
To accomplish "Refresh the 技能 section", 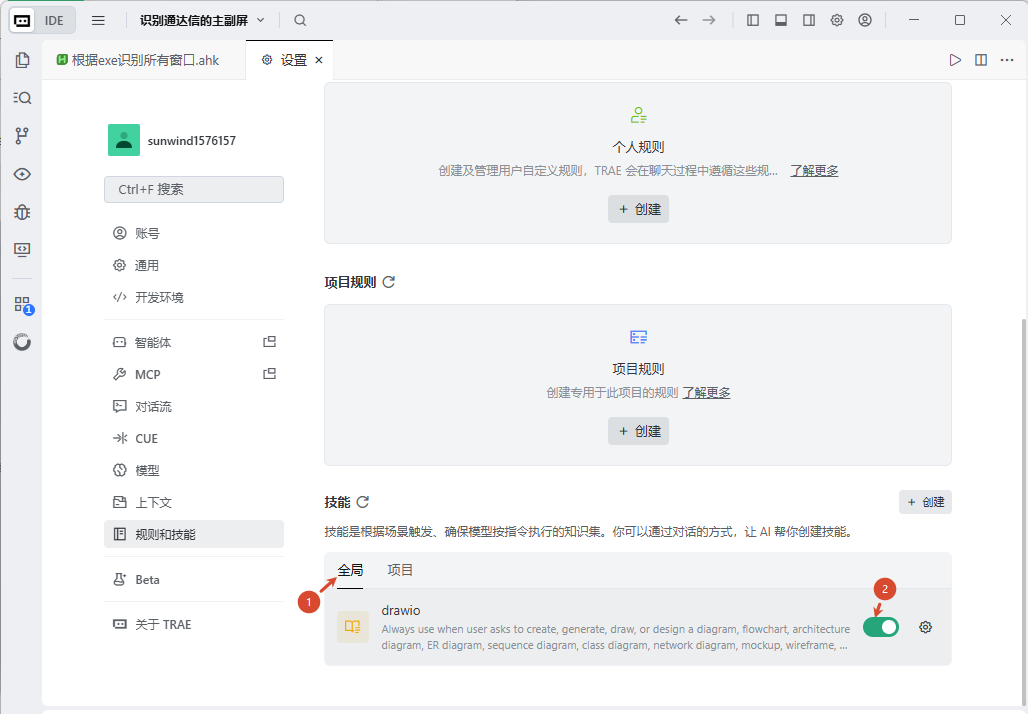I will point(363,502).
